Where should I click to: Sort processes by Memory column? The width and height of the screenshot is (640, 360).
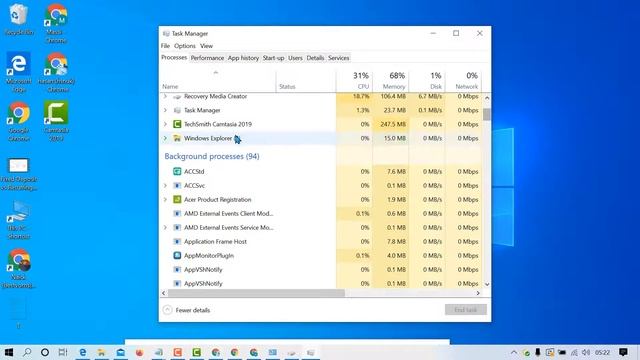(391, 80)
